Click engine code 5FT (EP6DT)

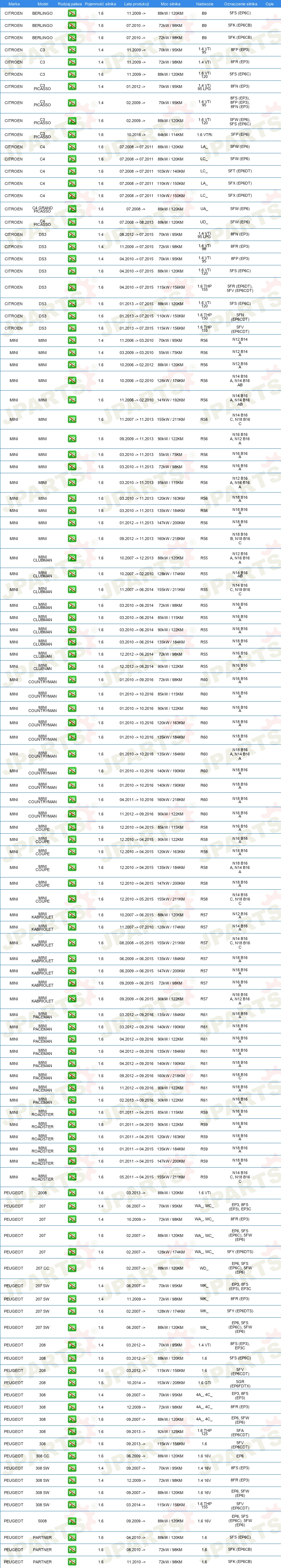[240, 171]
